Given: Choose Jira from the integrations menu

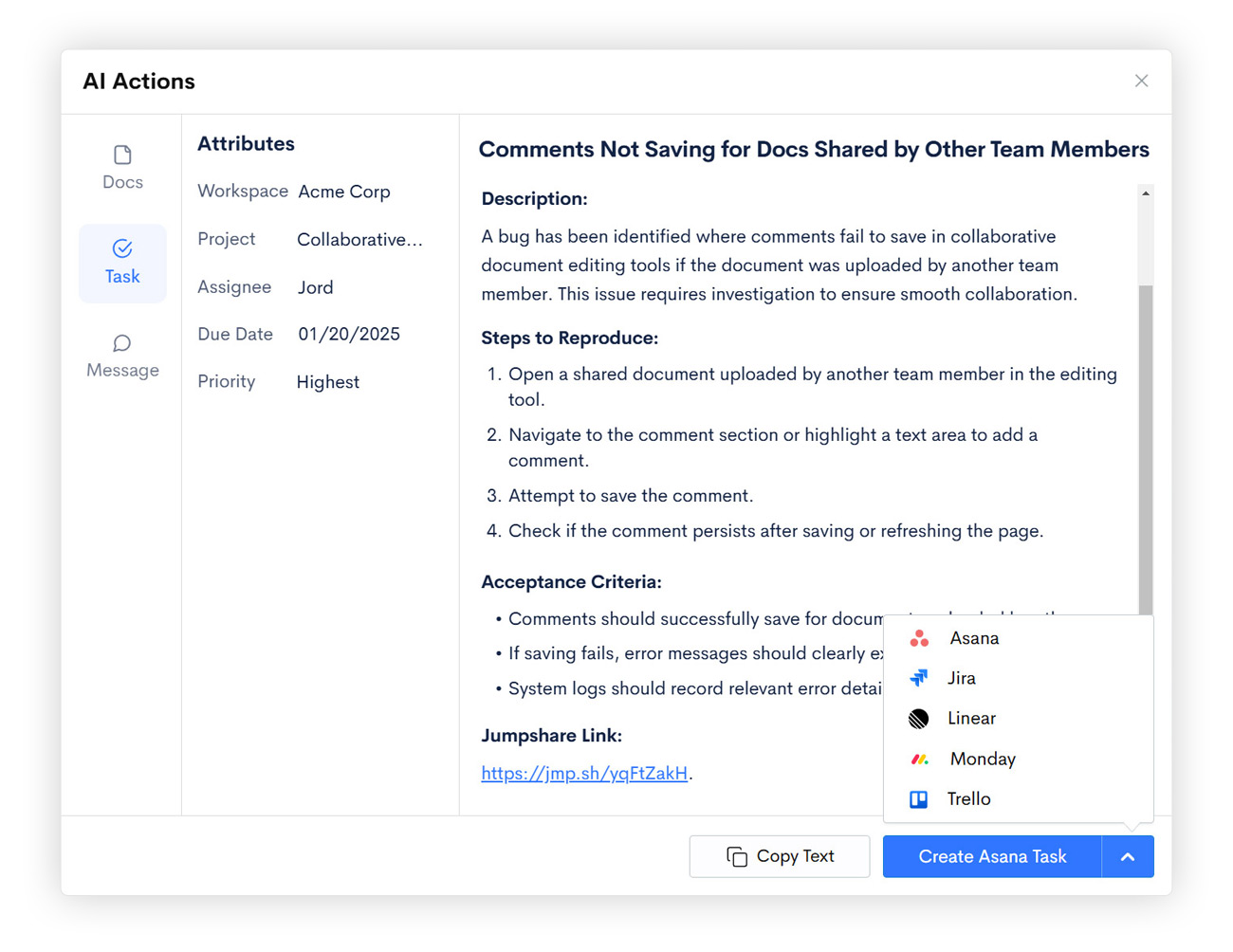Looking at the screenshot, I should coord(1019,678).
